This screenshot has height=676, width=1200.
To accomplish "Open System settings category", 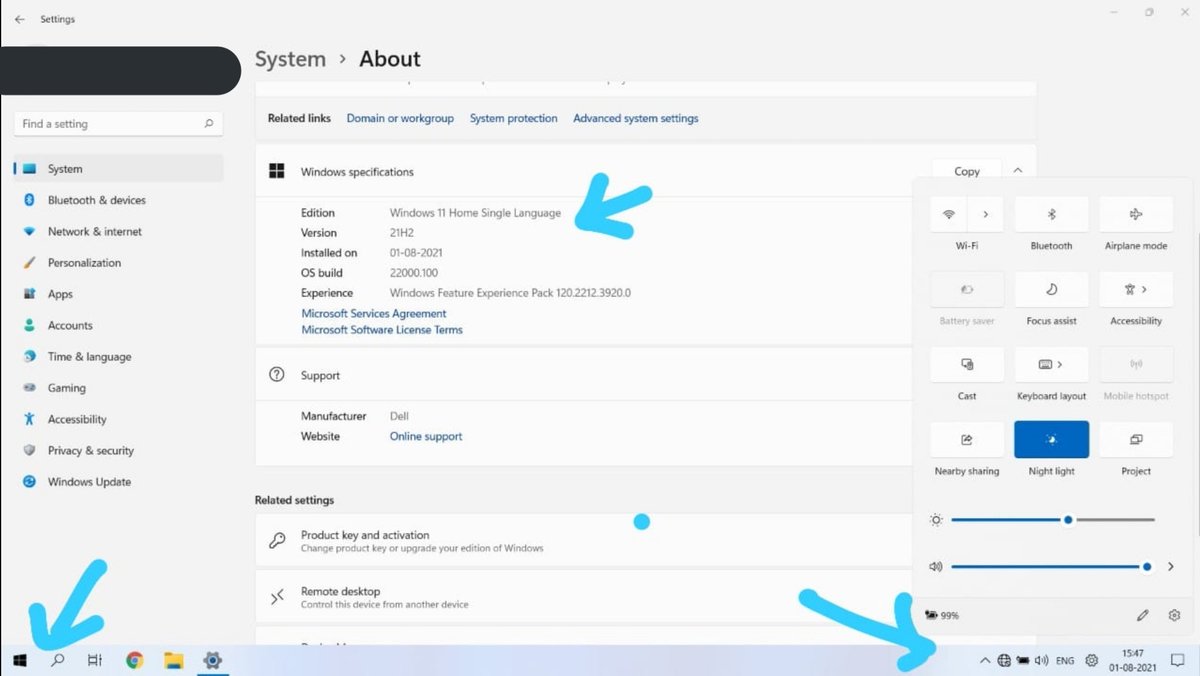I will (119, 169).
